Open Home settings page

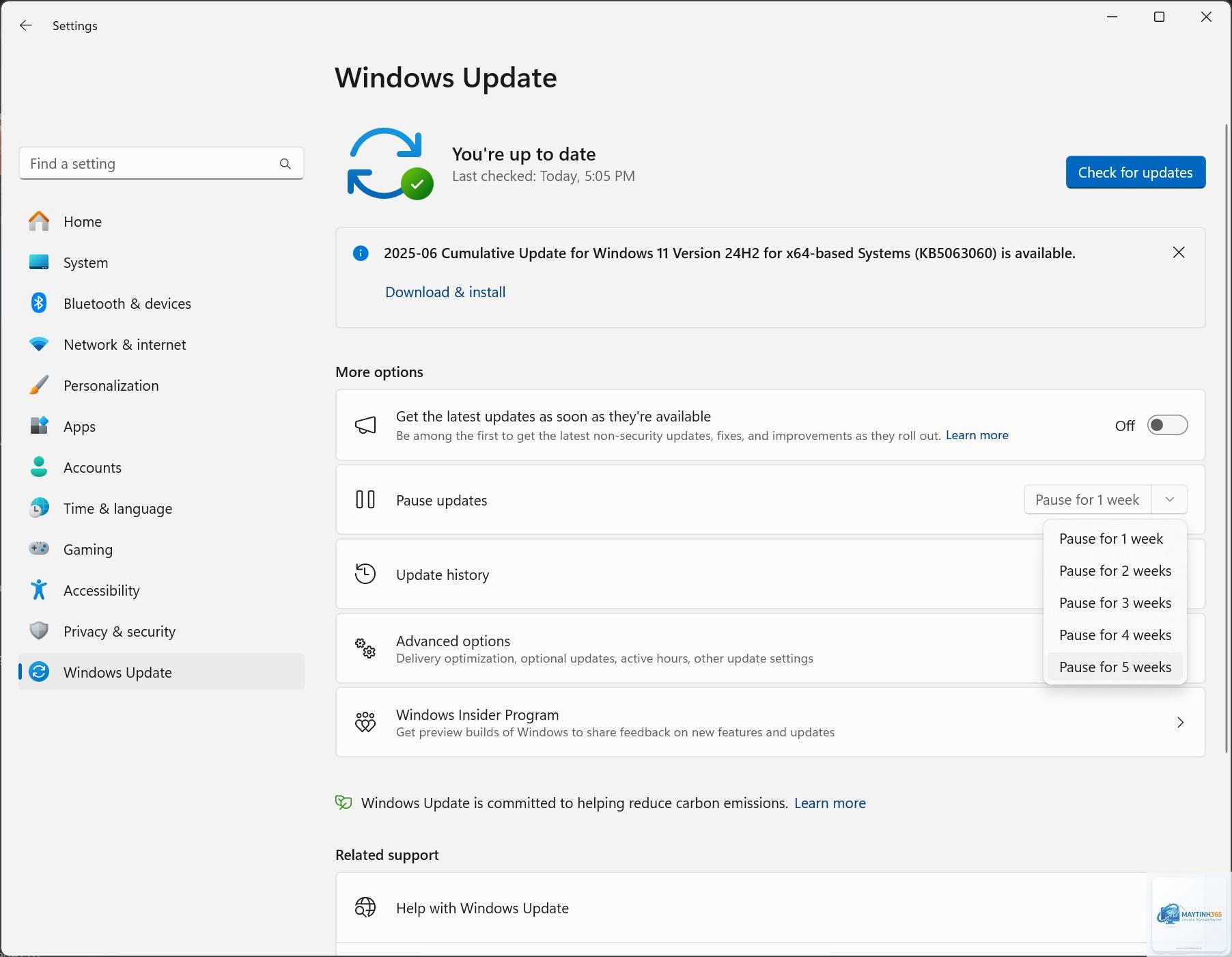(x=161, y=221)
